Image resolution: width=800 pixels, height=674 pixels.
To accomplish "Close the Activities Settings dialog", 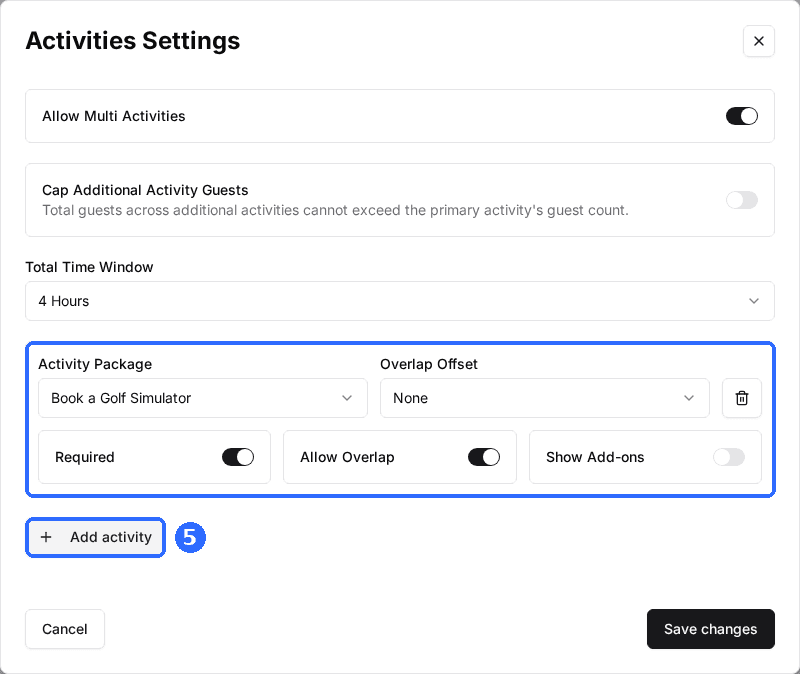I will [758, 41].
